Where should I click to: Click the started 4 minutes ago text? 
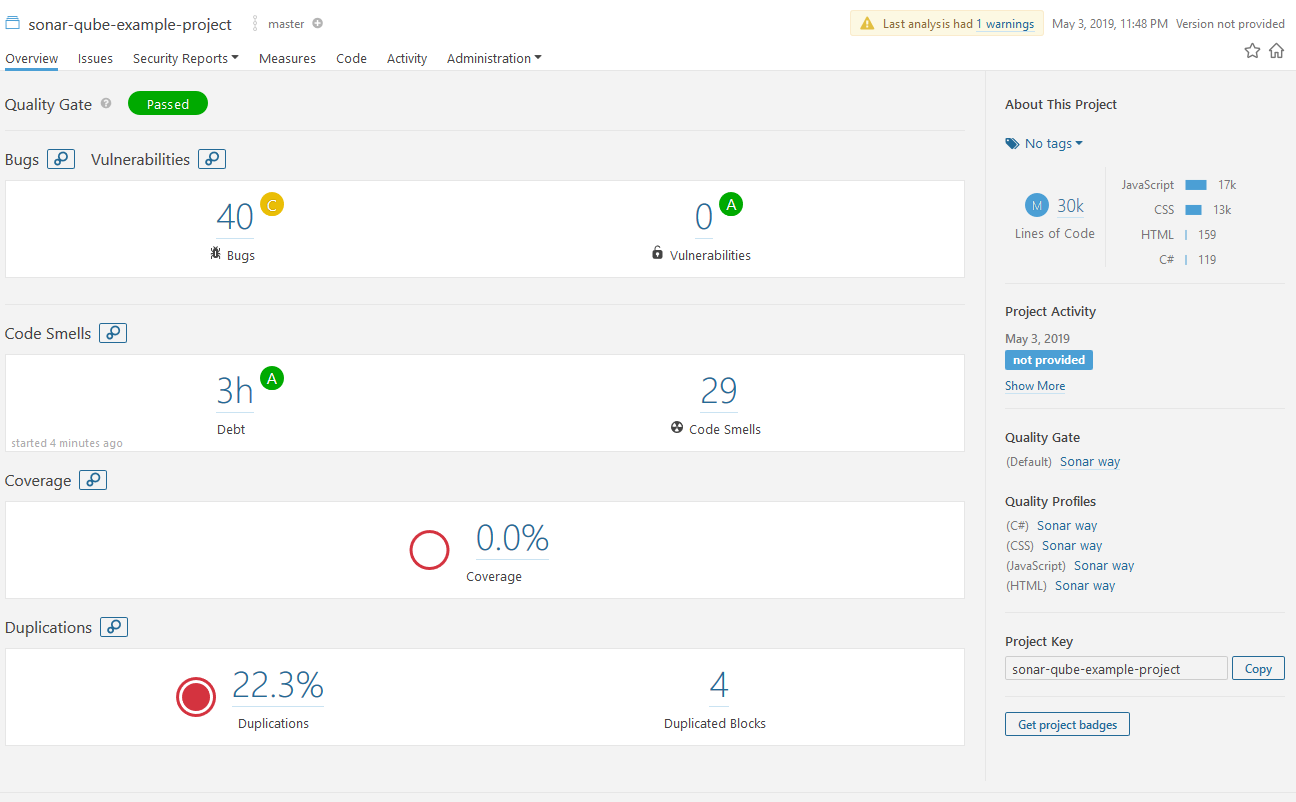pos(67,443)
